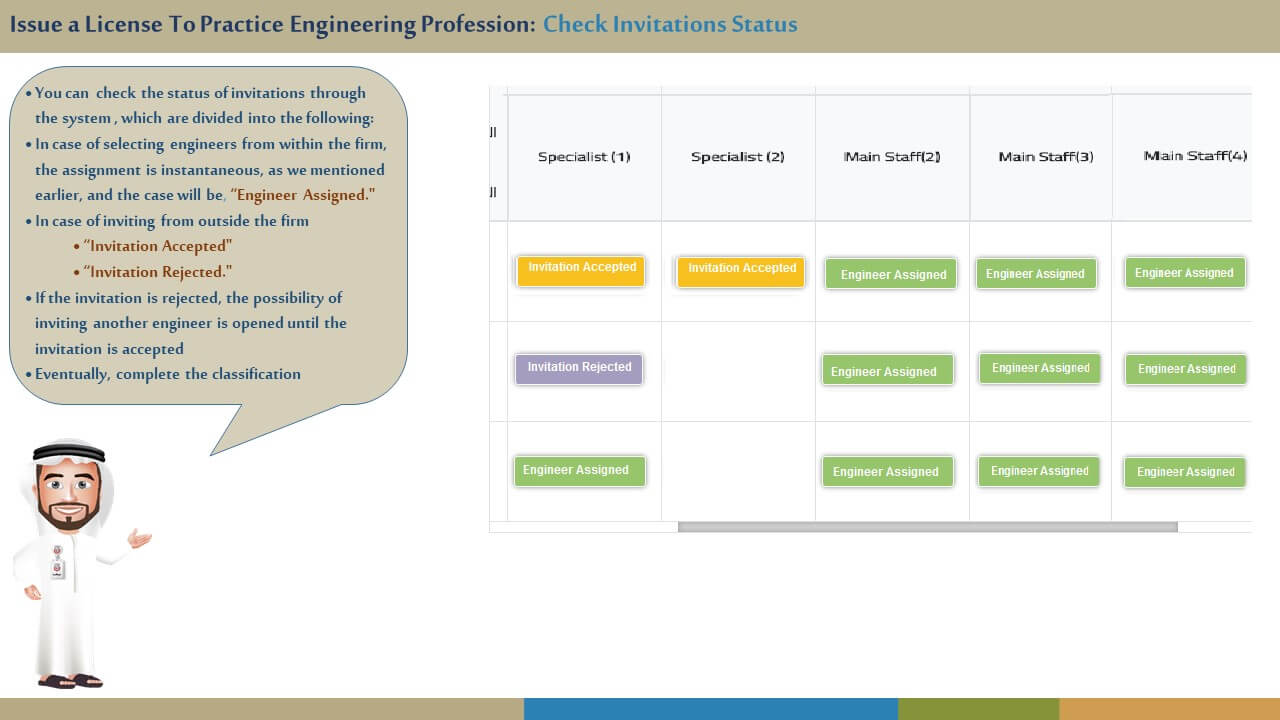Select the Specialist (1) column header
This screenshot has height=720, width=1280.
584,157
